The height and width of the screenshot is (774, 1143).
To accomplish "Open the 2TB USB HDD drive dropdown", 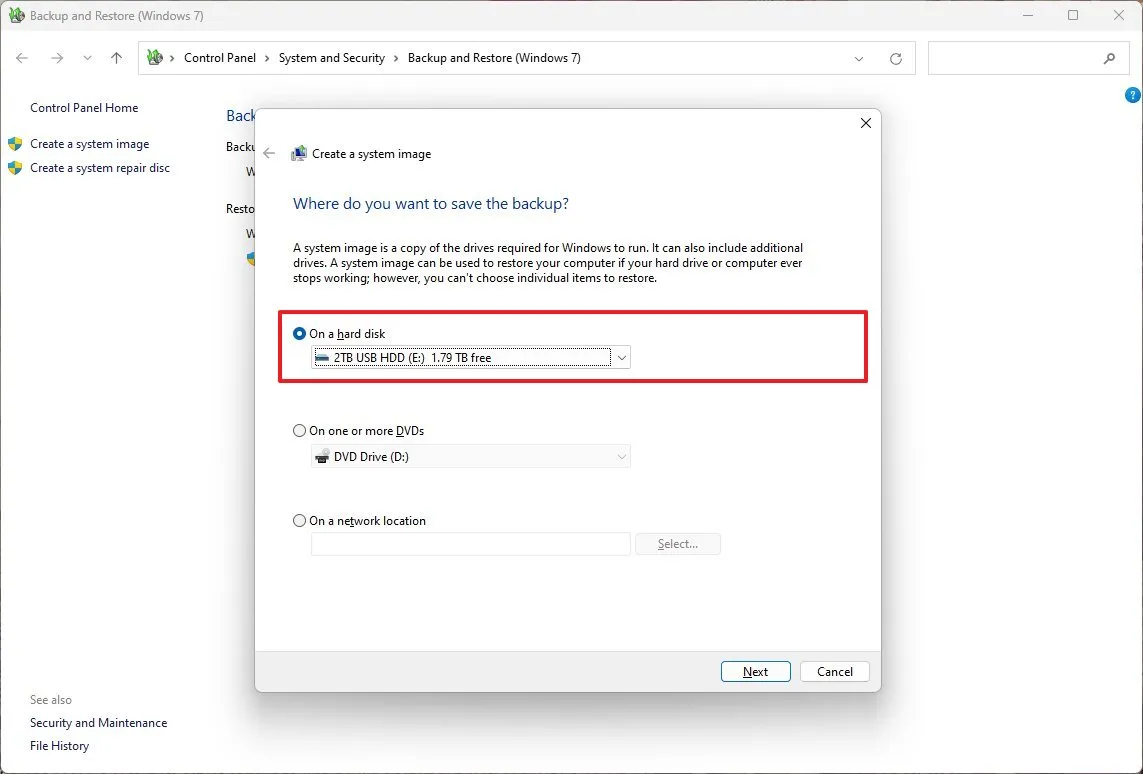I will click(622, 357).
